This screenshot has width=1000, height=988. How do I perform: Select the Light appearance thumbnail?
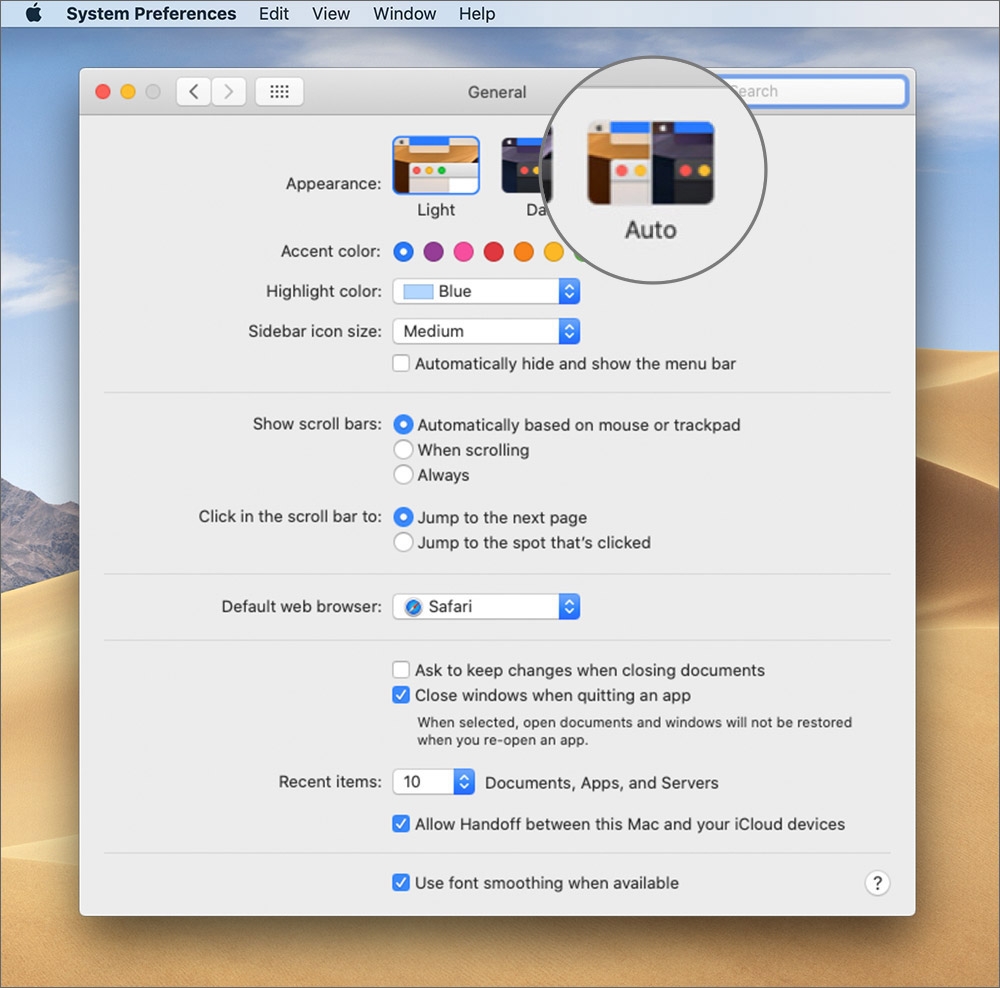point(436,165)
